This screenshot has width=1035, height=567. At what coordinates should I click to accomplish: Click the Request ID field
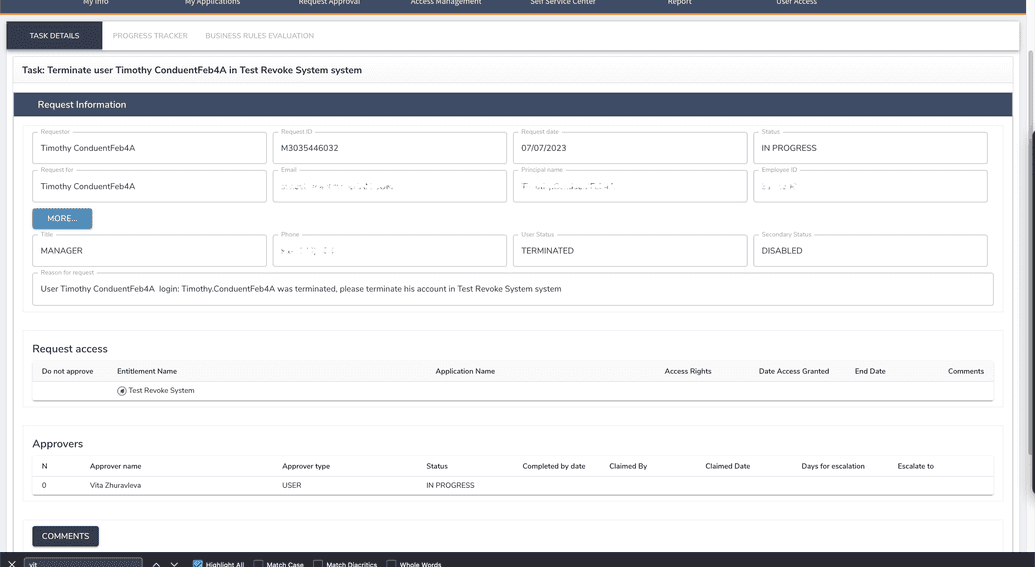pyautogui.click(x=389, y=148)
